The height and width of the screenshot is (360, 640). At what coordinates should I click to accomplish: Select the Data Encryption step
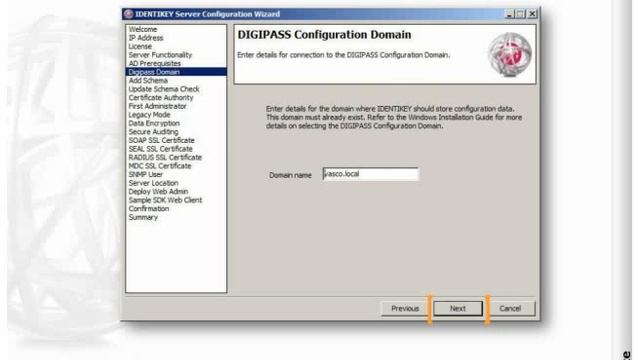click(x=154, y=123)
